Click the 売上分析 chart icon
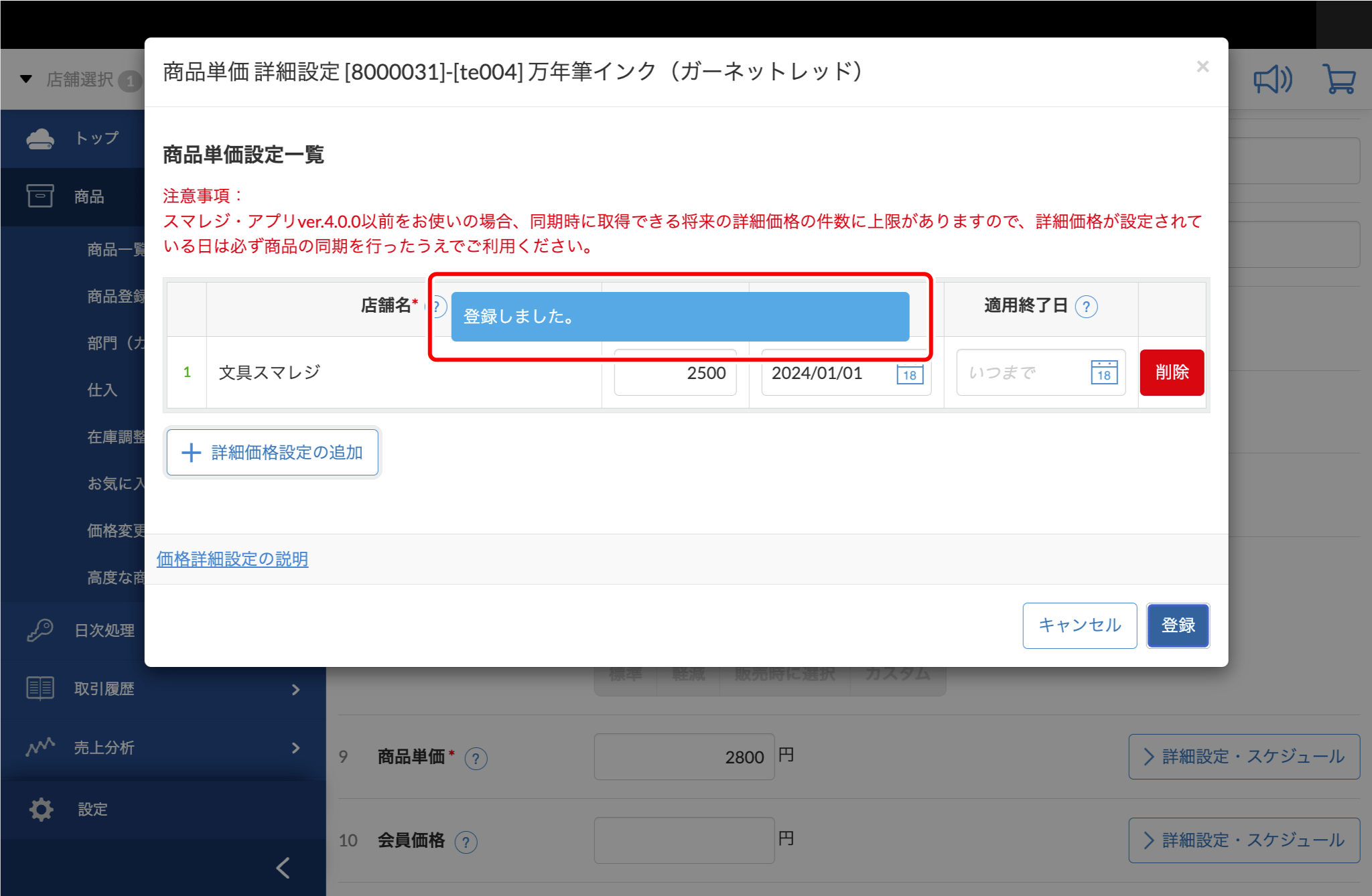The image size is (1372, 896). pos(40,747)
